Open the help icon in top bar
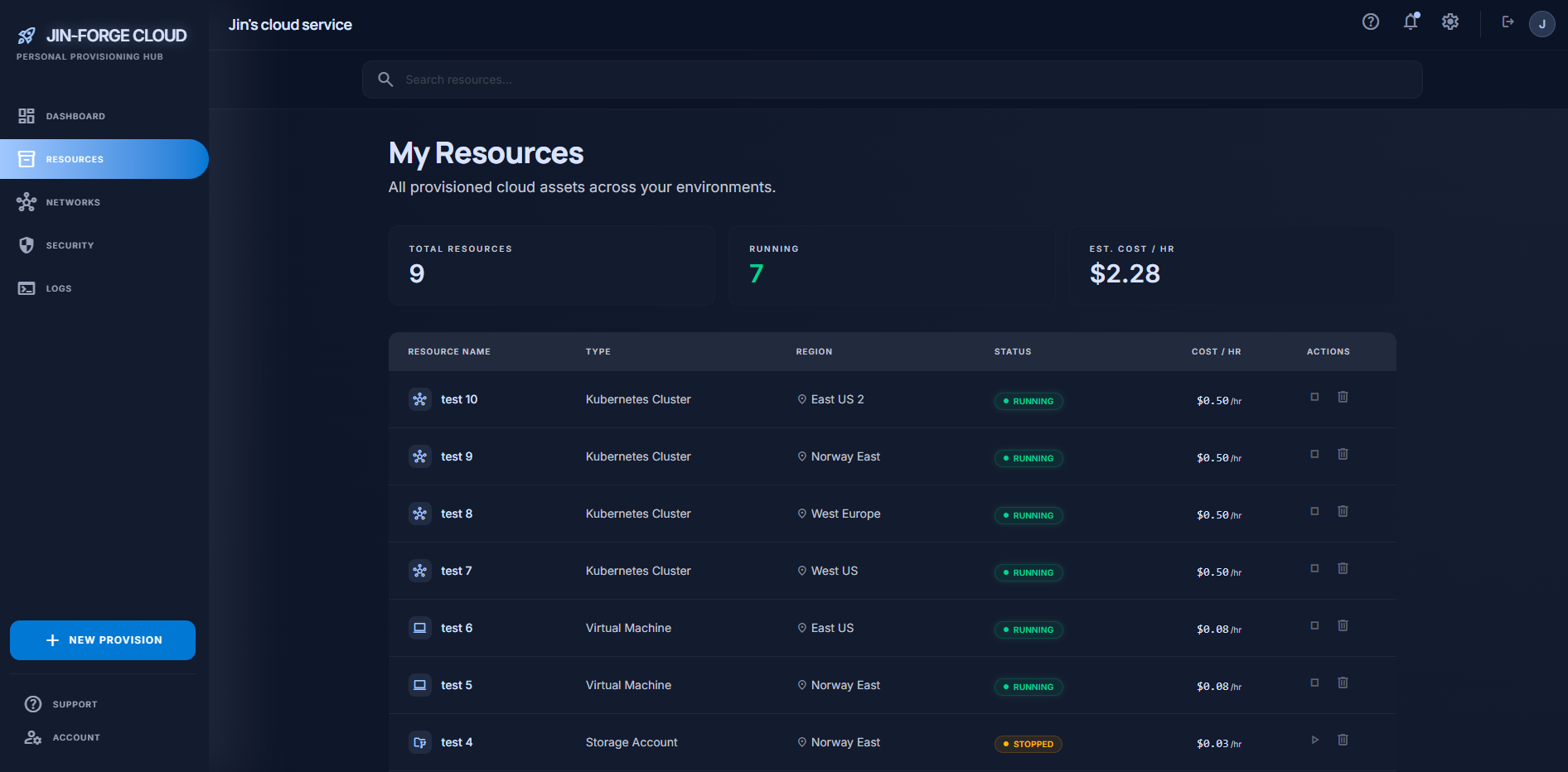 [x=1371, y=22]
